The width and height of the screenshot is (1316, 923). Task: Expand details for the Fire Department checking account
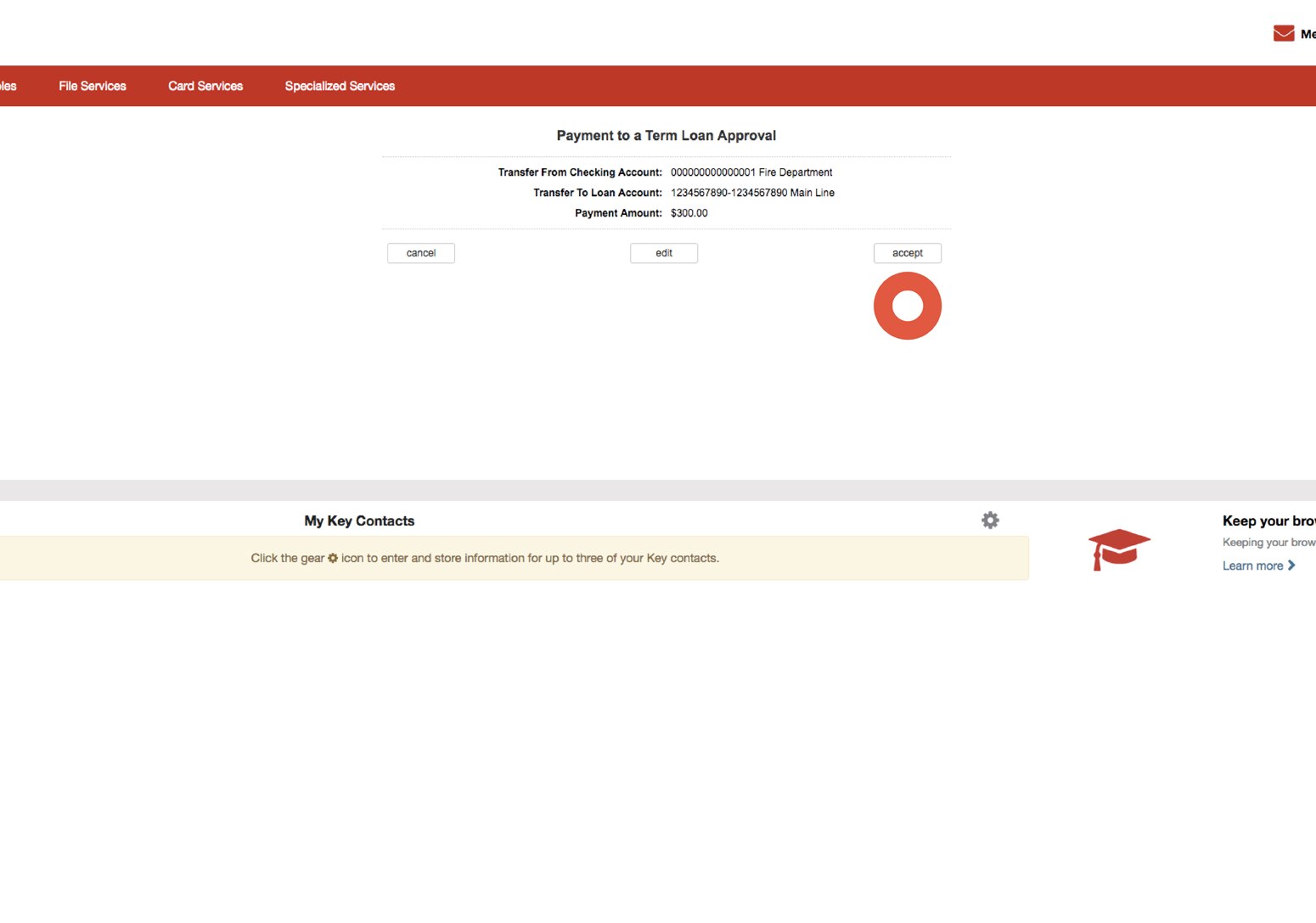(x=751, y=172)
